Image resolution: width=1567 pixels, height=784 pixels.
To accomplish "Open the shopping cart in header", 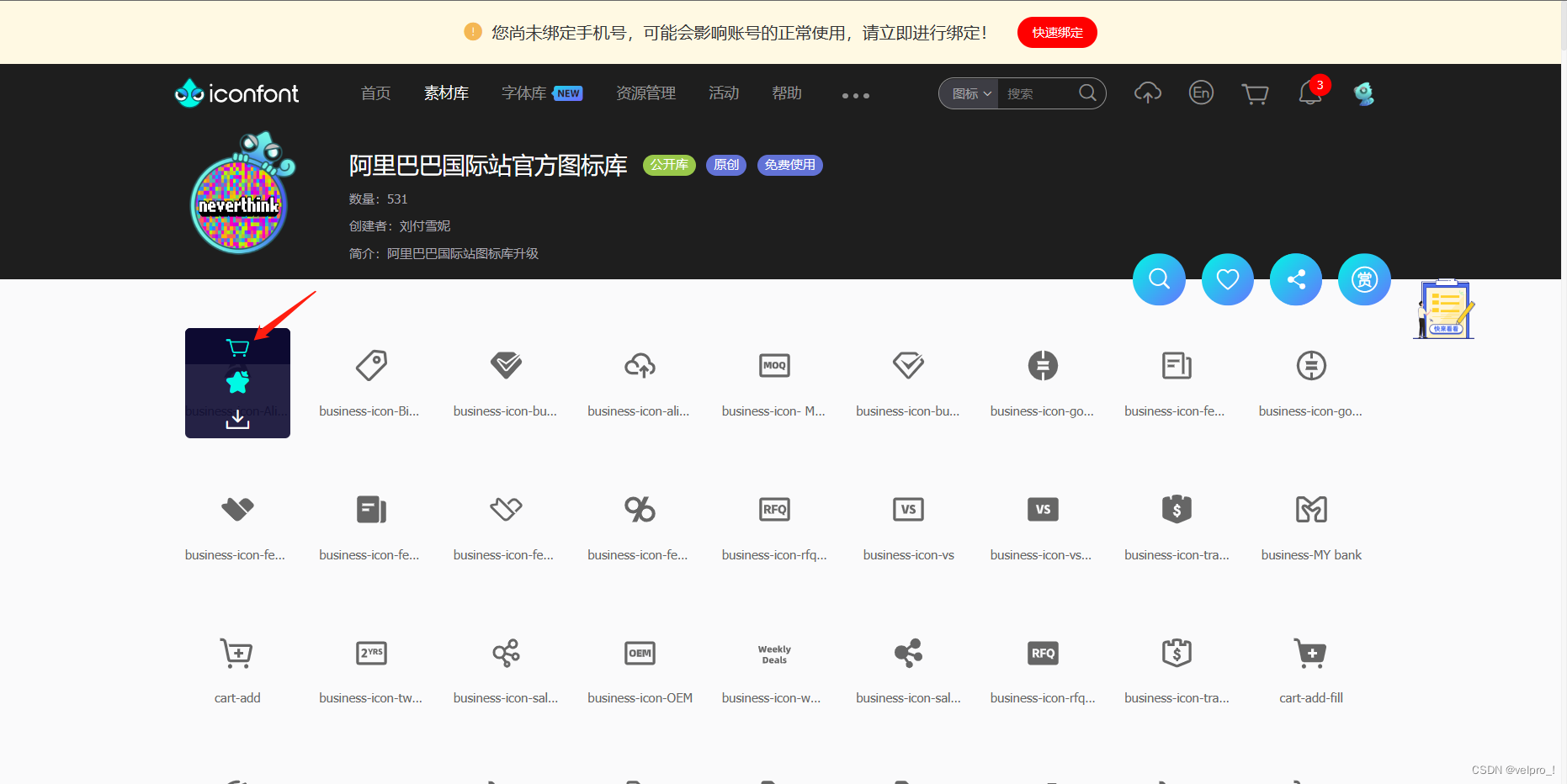I will [x=1255, y=93].
